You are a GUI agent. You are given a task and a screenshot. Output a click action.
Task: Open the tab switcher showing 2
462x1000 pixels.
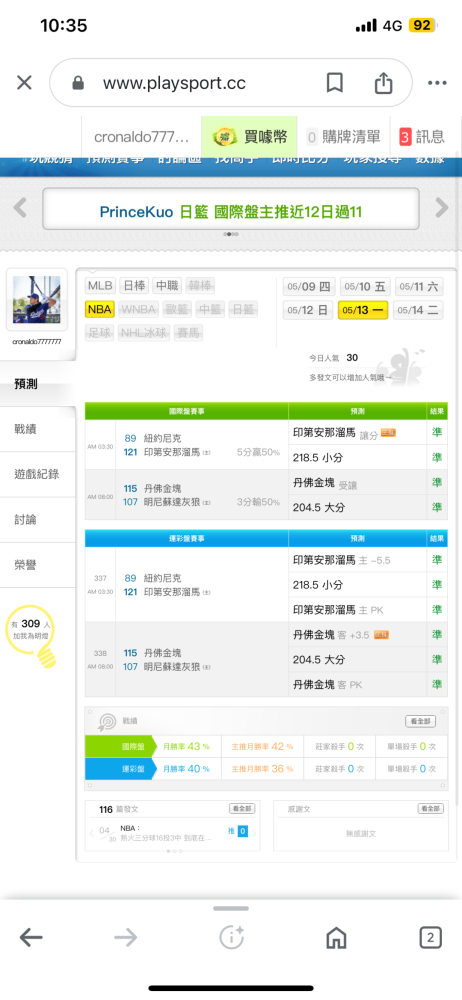[x=431, y=937]
